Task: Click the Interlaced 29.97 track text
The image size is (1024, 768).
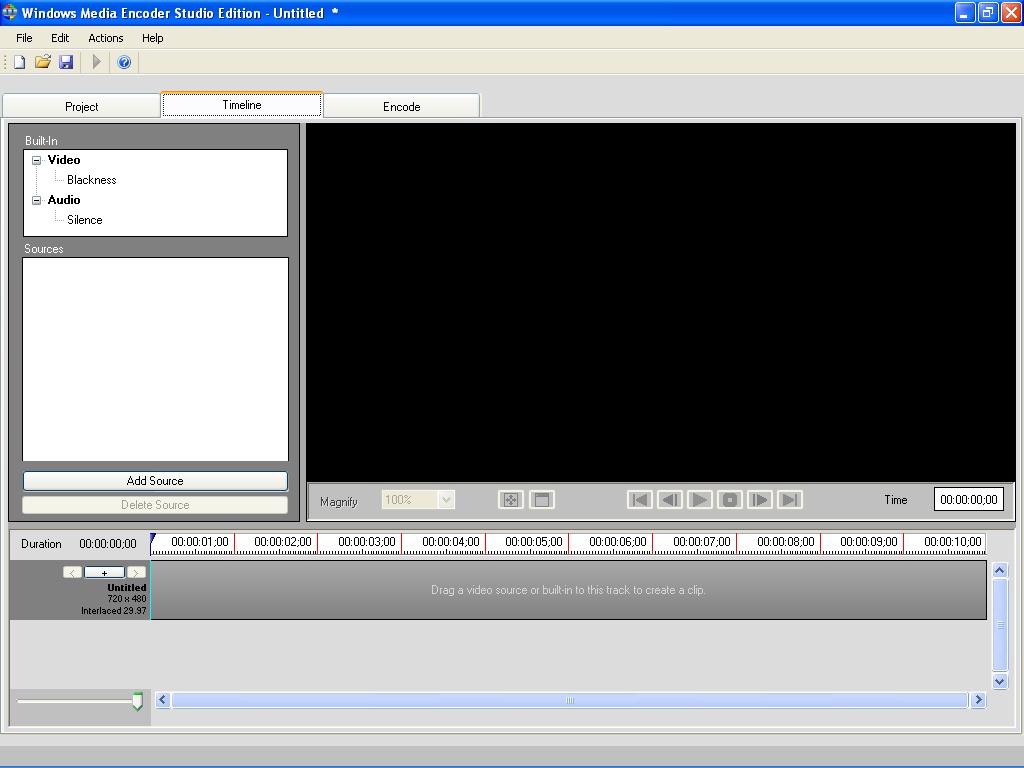Action: coord(114,611)
